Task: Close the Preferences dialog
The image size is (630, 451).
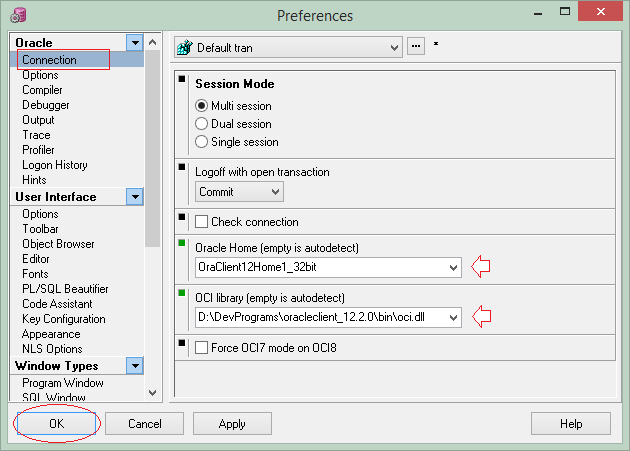Action: point(601,11)
